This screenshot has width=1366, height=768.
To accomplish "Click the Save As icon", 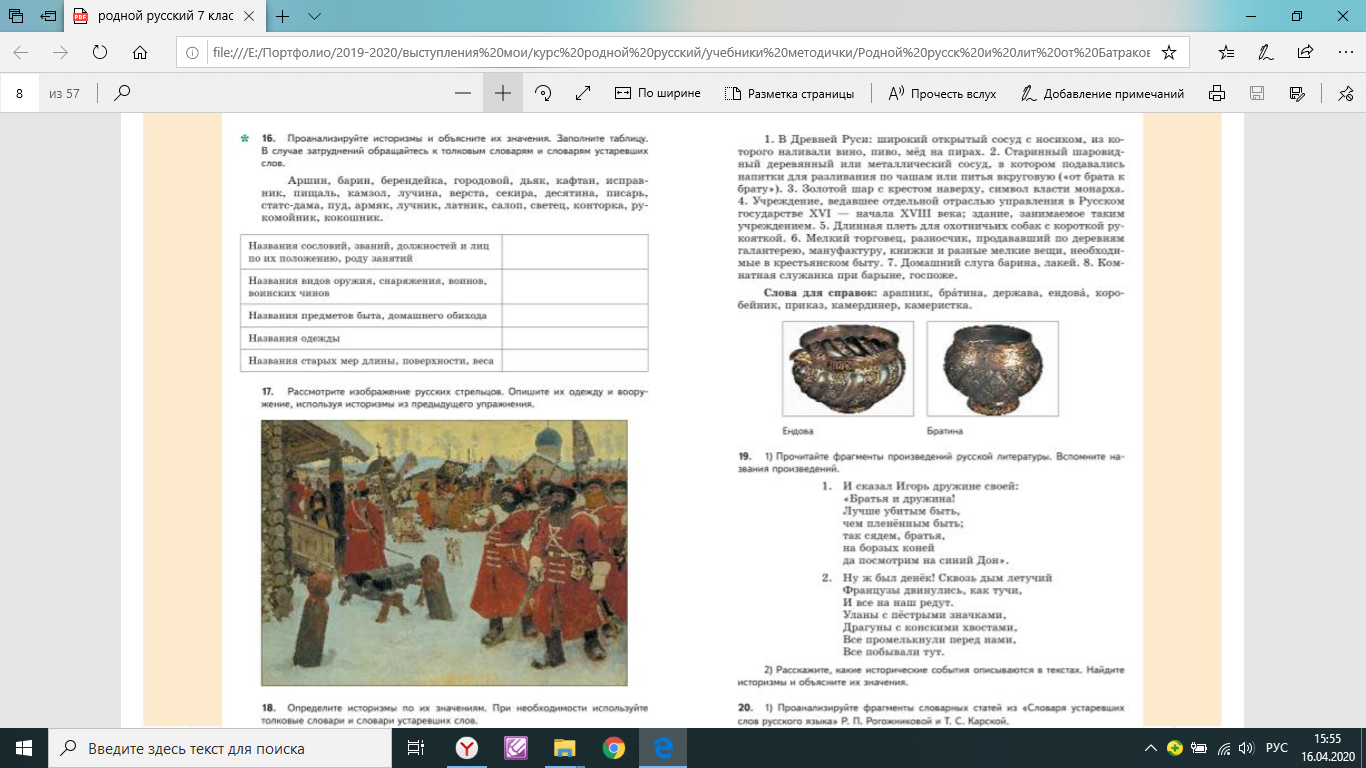I will click(x=1298, y=93).
